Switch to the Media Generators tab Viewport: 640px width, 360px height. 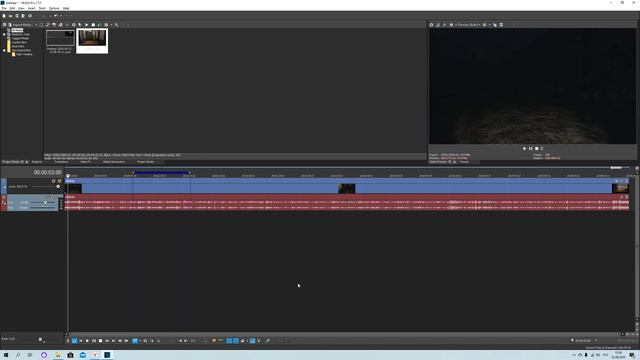click(x=114, y=162)
